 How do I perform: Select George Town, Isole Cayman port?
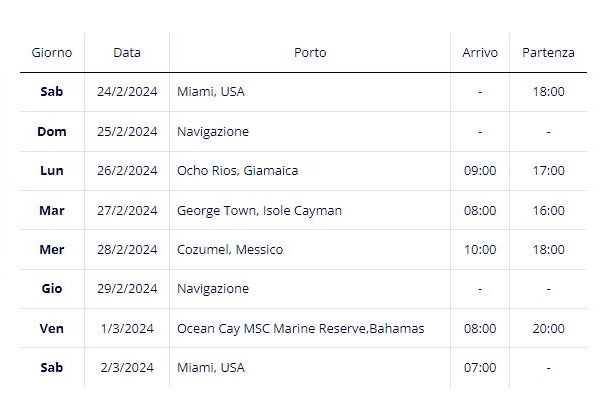[x=259, y=210]
